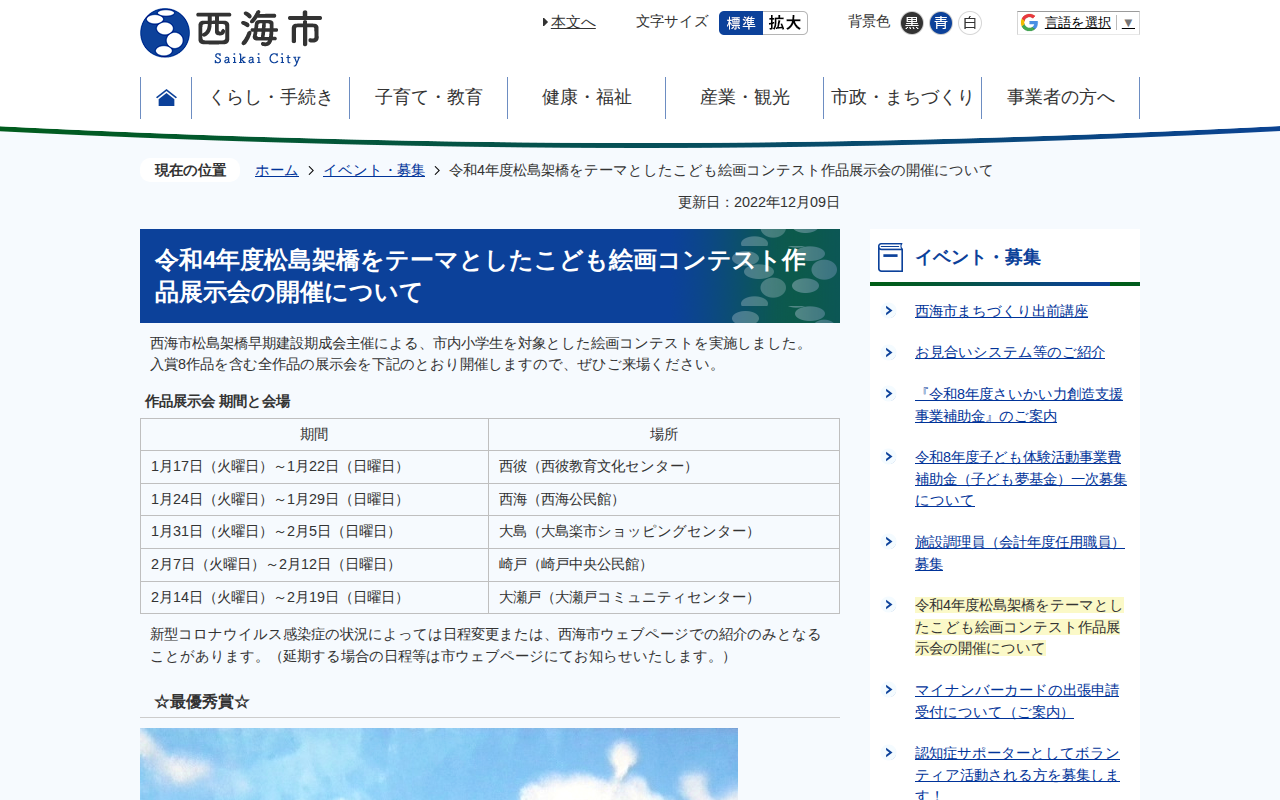Switch text size to 拡大

(785, 23)
